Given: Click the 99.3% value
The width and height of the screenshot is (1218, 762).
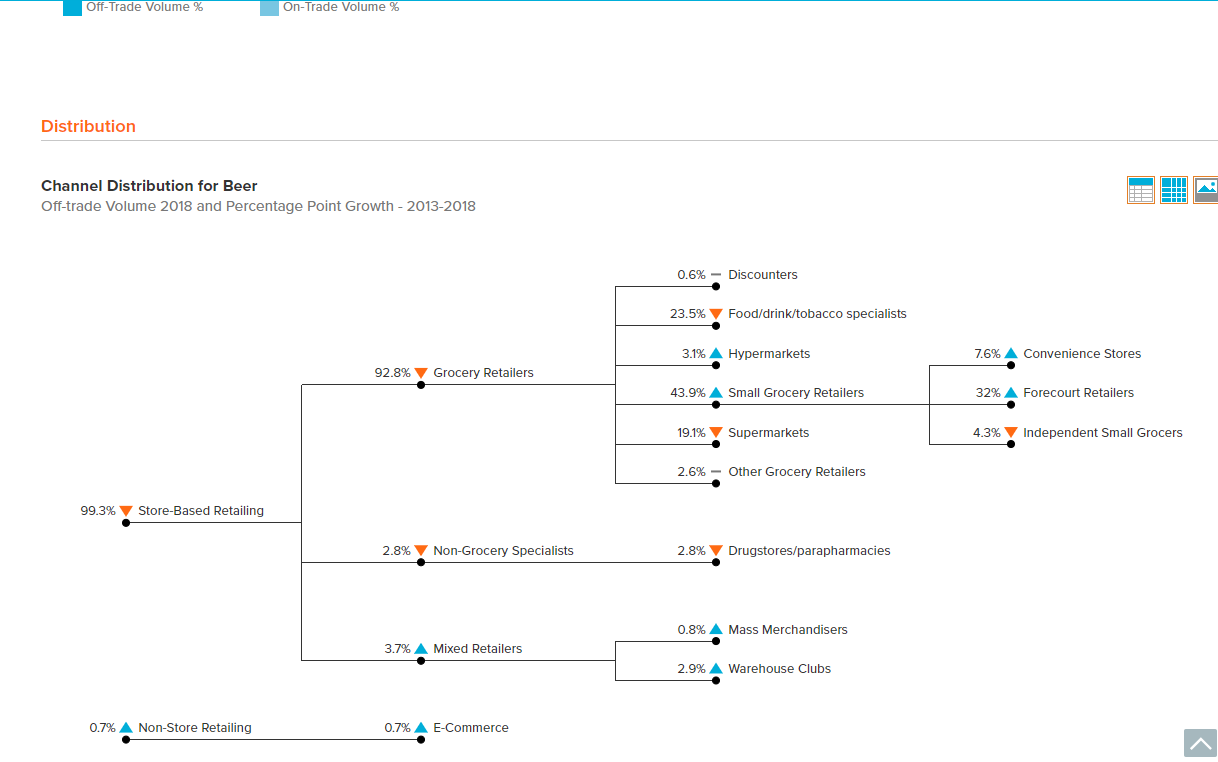Looking at the screenshot, I should [x=98, y=511].
